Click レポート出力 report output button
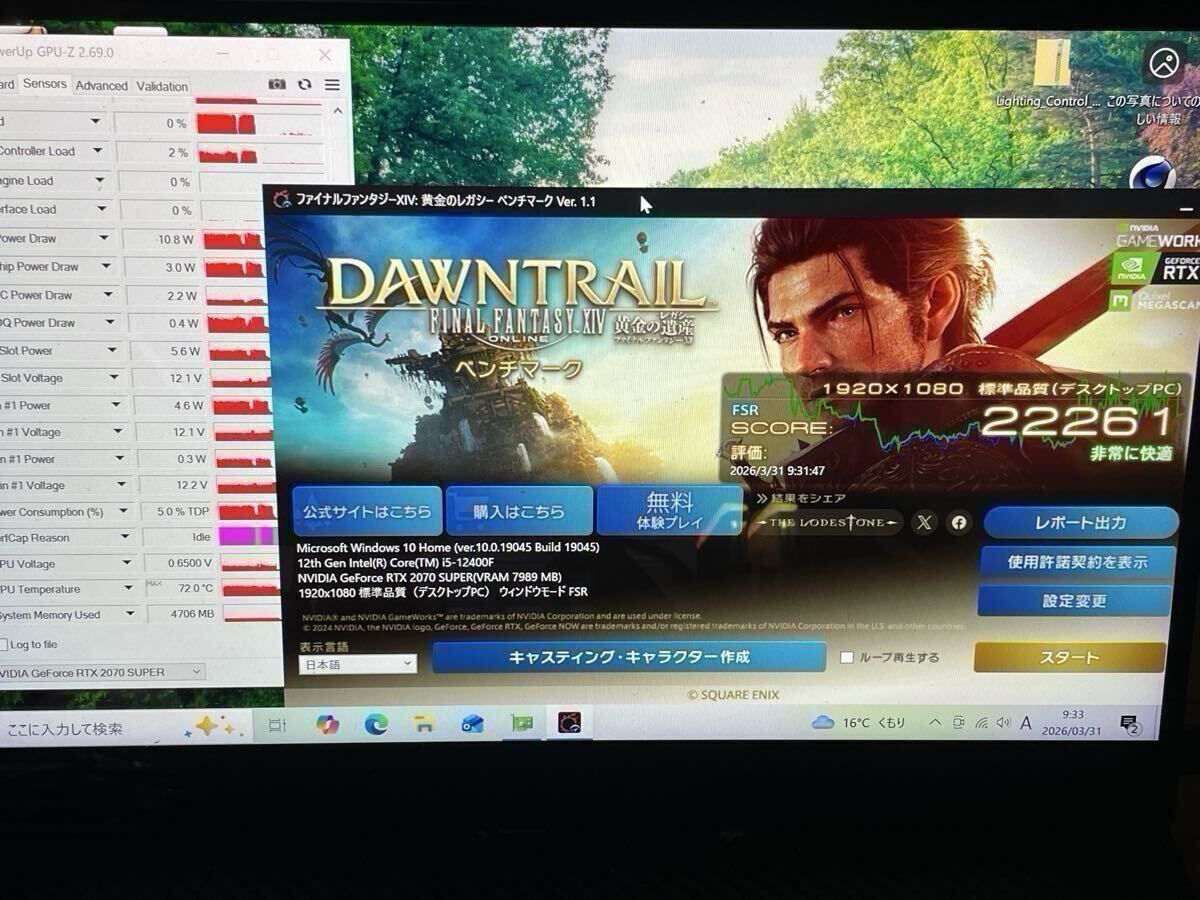The width and height of the screenshot is (1200, 900). click(x=1080, y=522)
